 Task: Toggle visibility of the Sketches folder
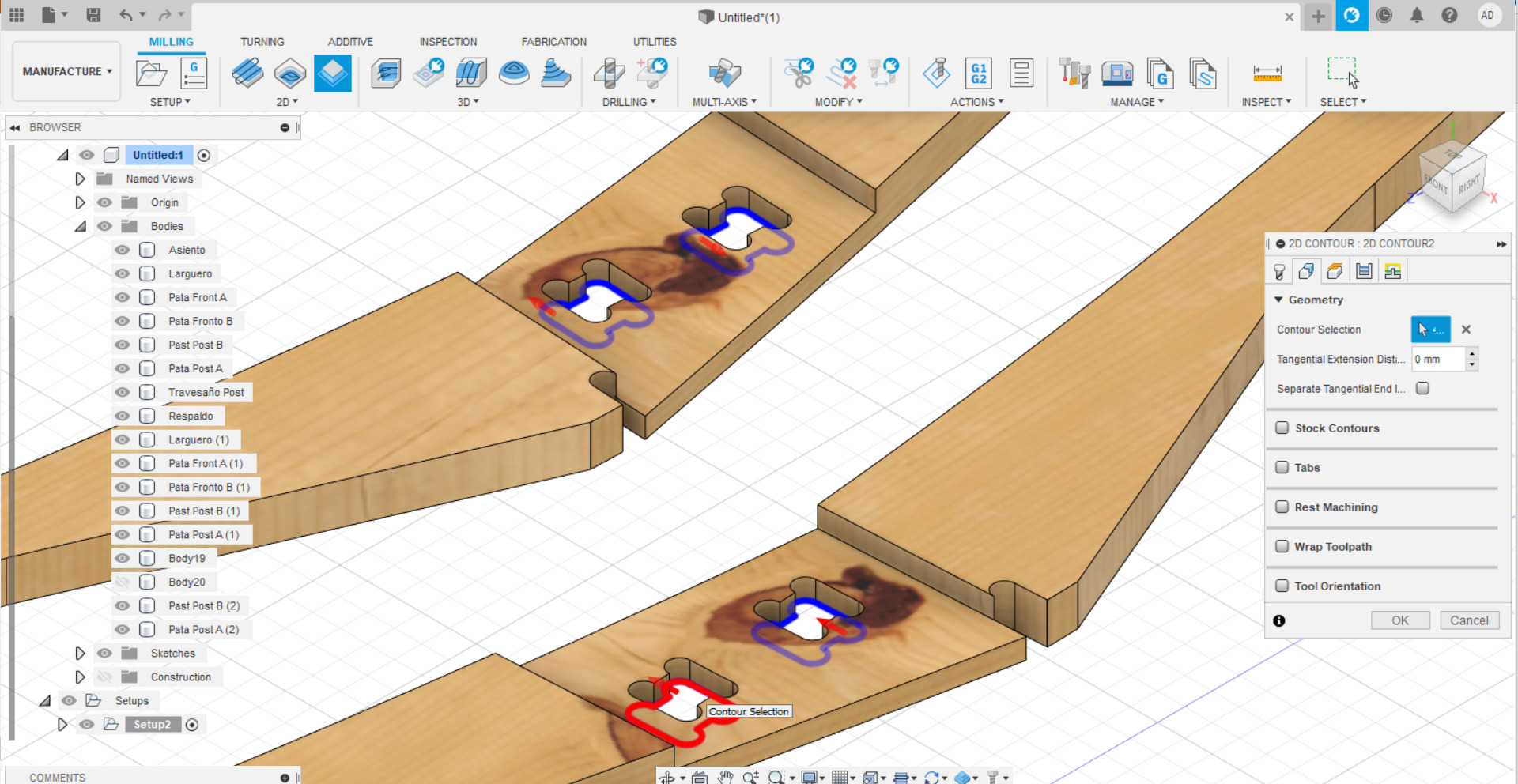(x=104, y=653)
